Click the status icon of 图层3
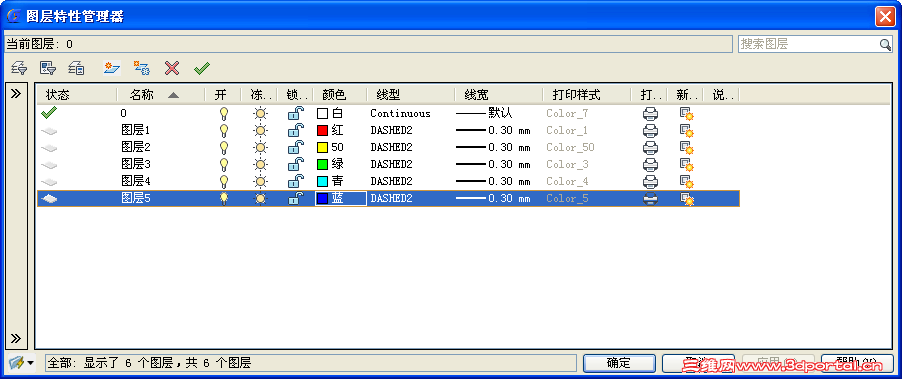The width and height of the screenshot is (902, 379). [50, 165]
